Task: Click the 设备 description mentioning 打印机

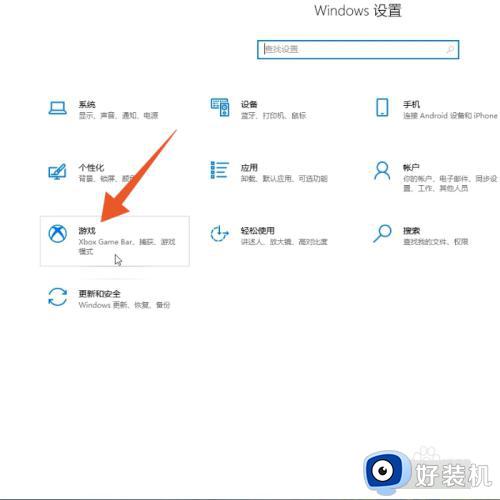Action: pos(273,116)
